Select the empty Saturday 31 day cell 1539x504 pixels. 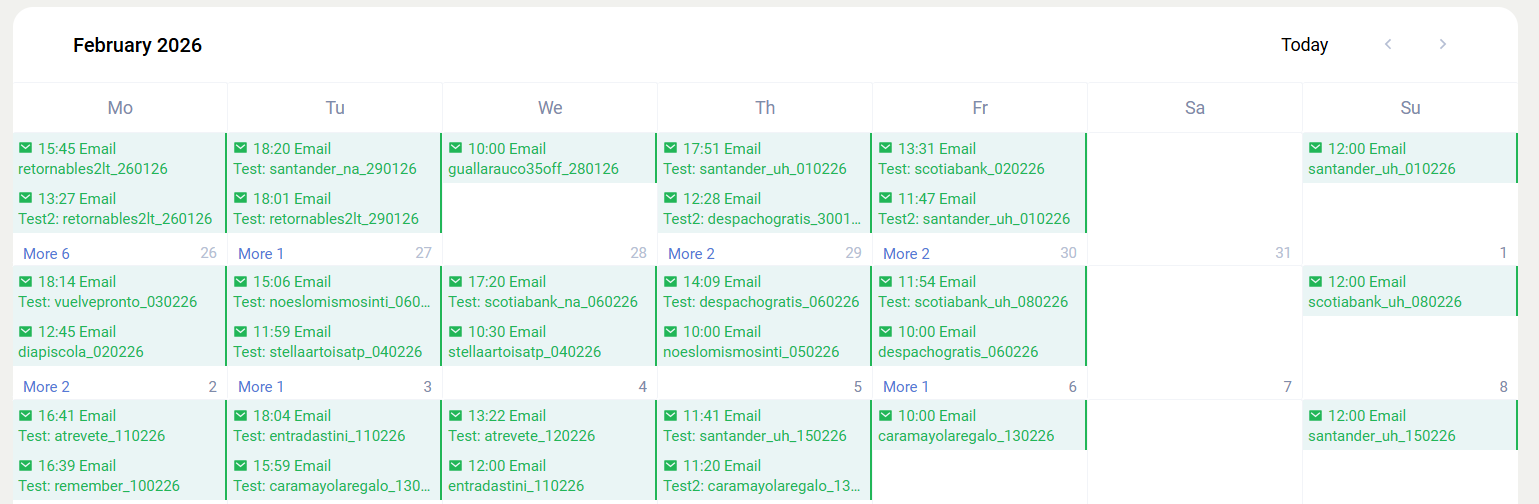1194,190
